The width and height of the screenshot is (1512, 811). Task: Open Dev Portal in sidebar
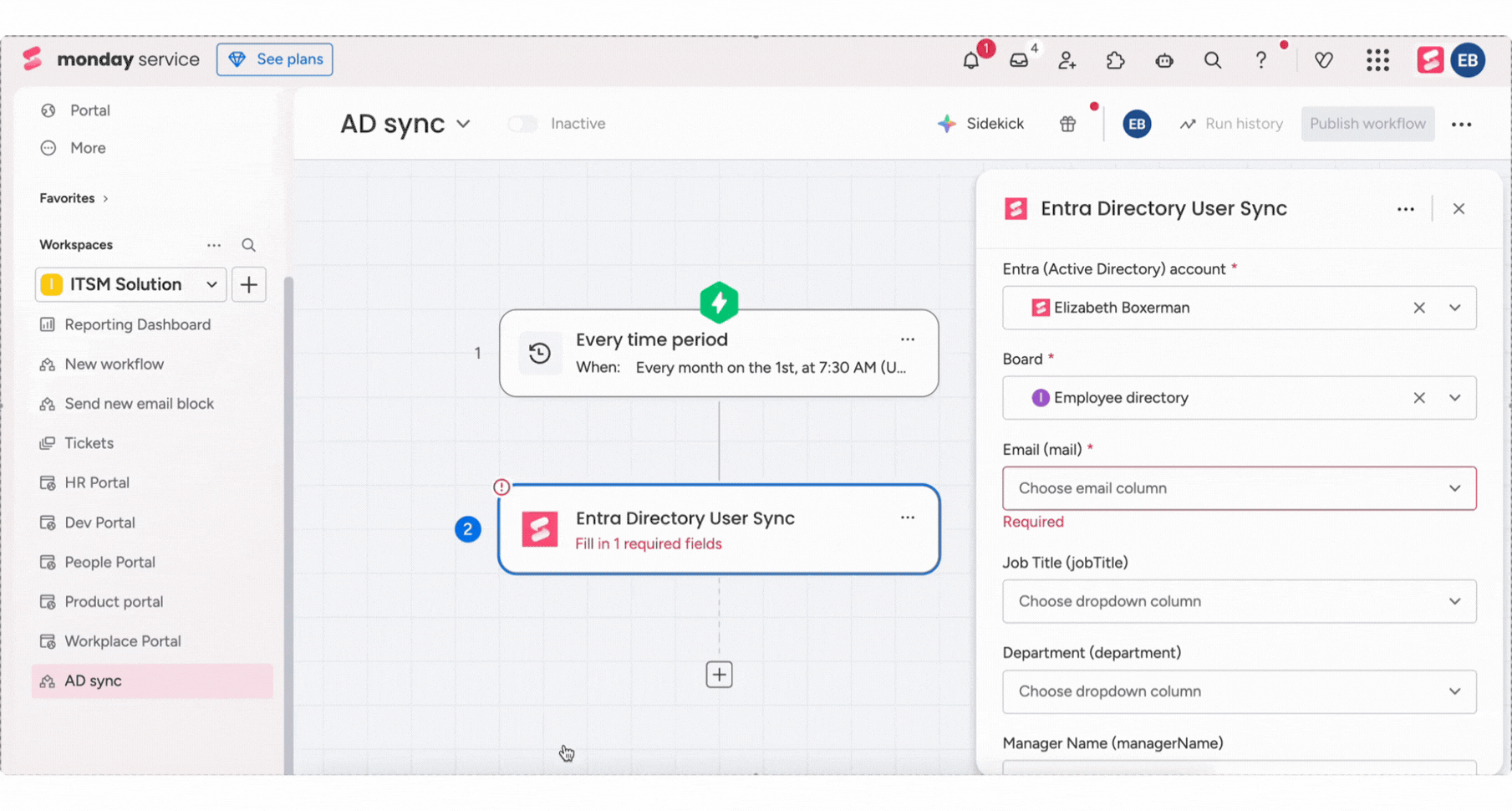[99, 523]
